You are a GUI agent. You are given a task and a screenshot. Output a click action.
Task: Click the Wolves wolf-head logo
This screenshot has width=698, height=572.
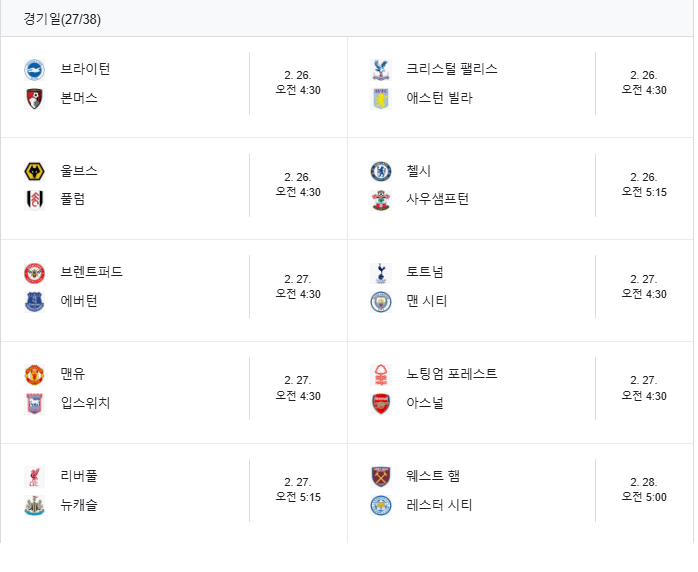pos(34,171)
